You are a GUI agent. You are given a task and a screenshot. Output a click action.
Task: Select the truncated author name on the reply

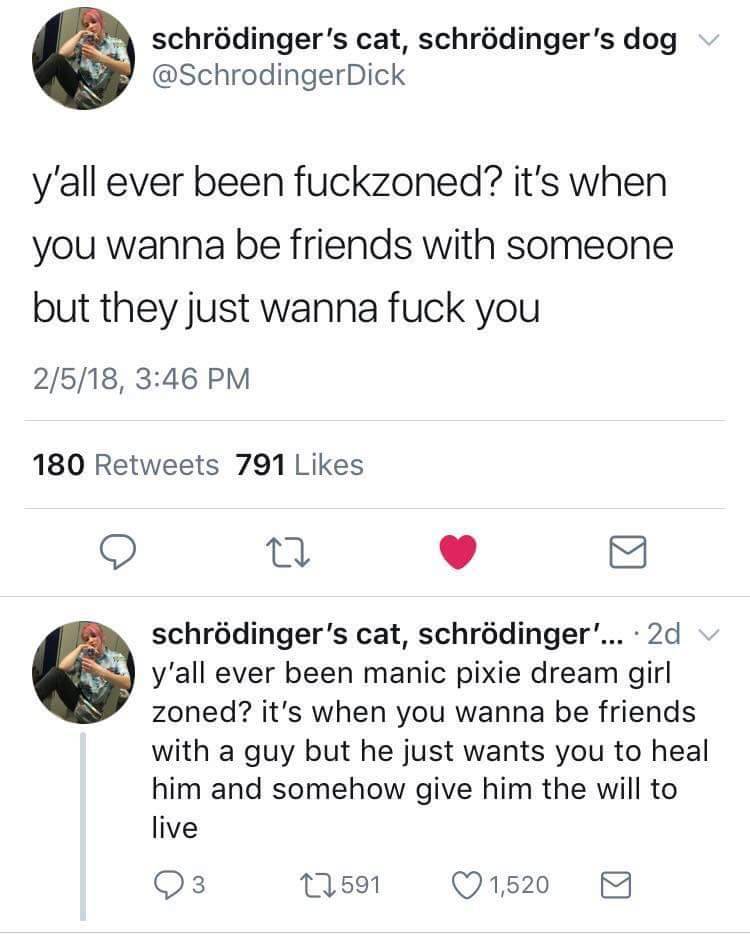[x=388, y=634]
